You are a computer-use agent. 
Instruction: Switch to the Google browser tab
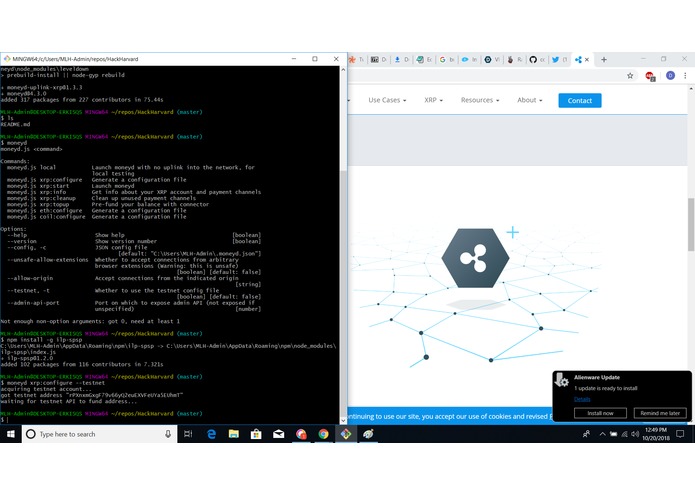point(447,59)
